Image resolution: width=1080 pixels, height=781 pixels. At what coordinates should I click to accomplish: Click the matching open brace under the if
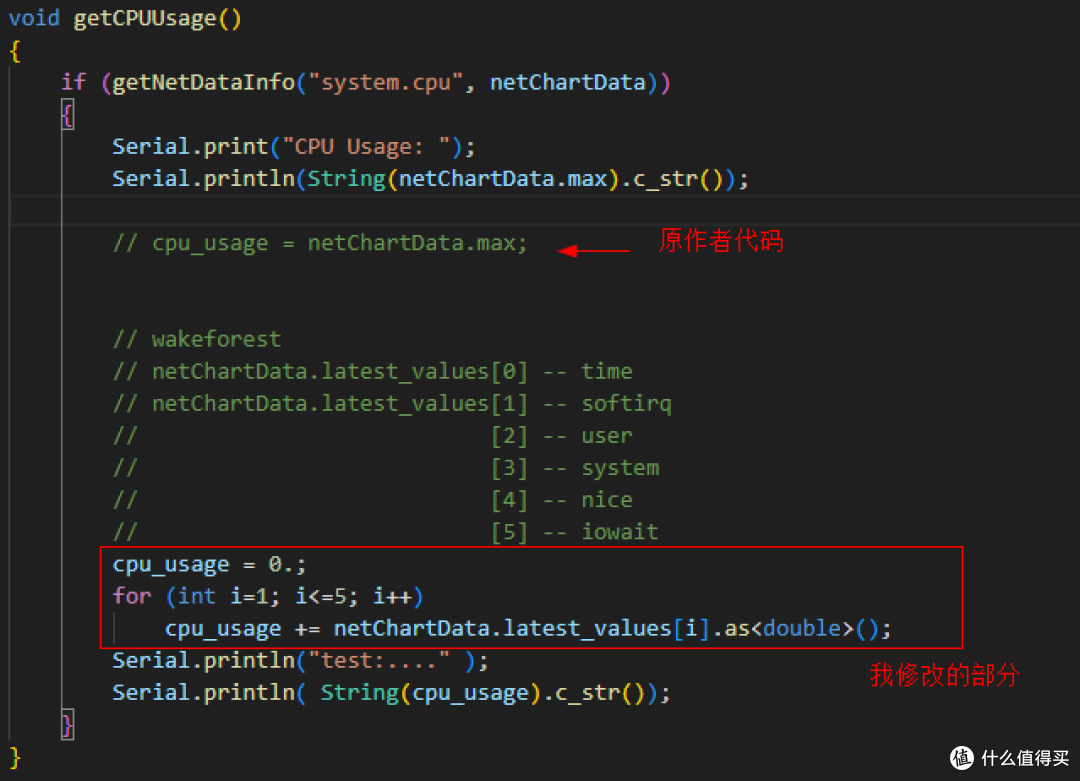coord(67,114)
